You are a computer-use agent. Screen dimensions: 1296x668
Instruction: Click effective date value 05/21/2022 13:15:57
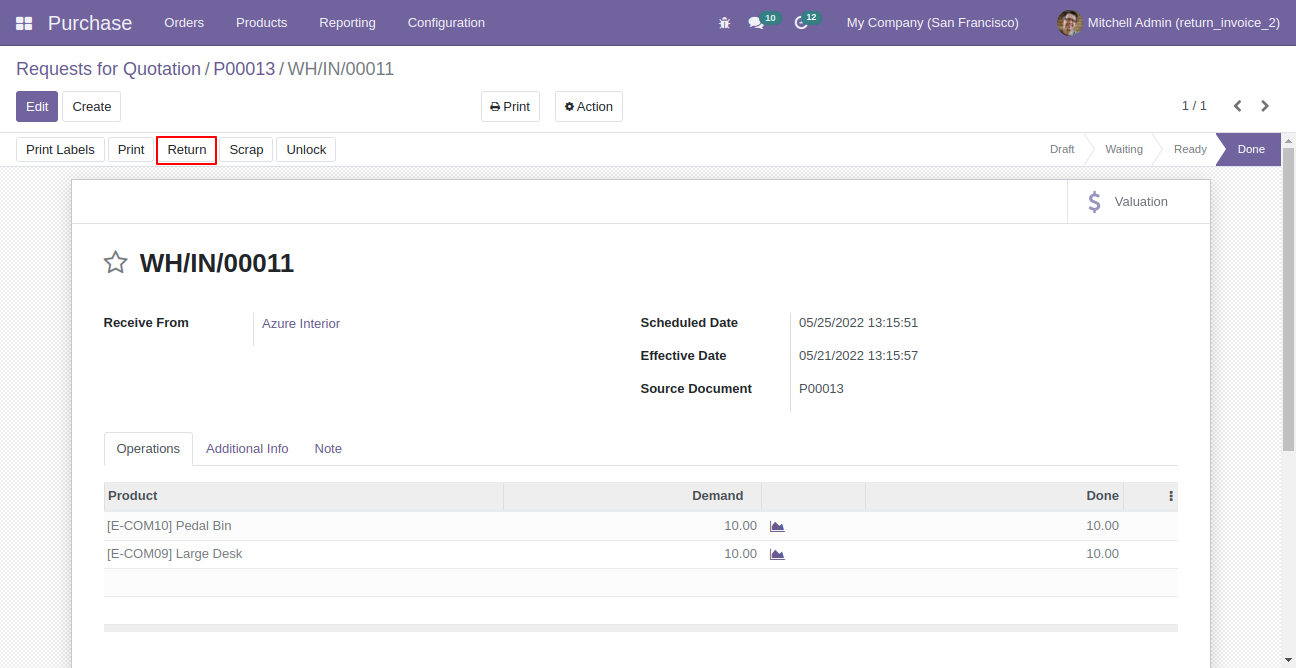[858, 356]
